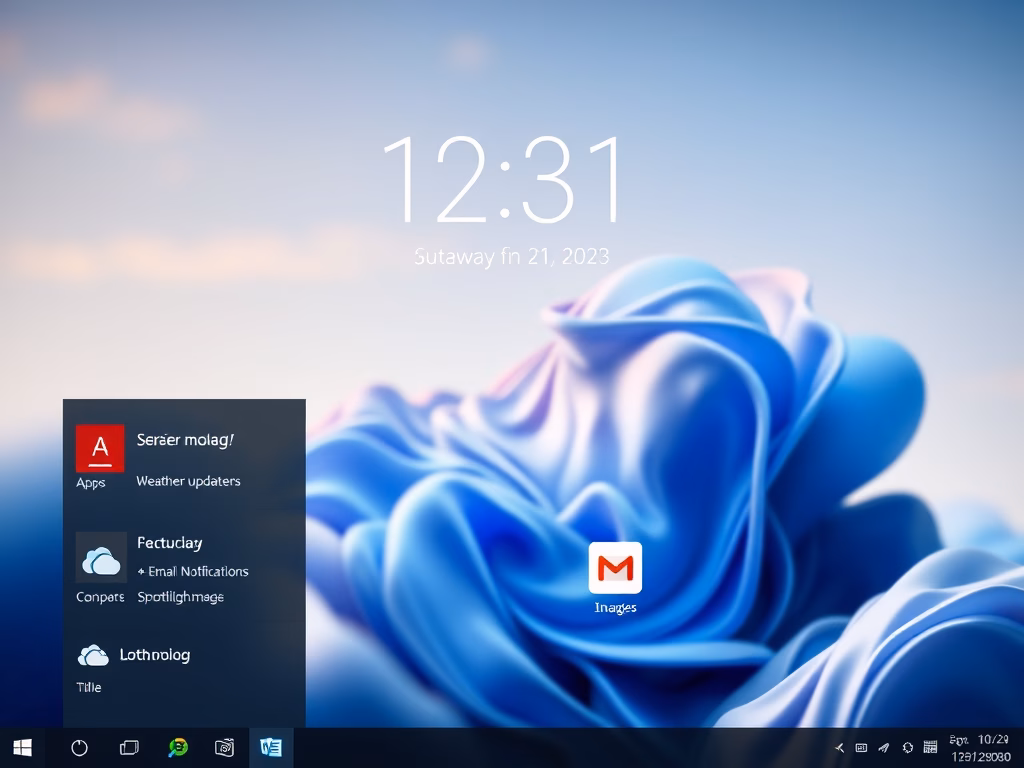Open Task View from the taskbar
The height and width of the screenshot is (768, 1024).
[129, 748]
